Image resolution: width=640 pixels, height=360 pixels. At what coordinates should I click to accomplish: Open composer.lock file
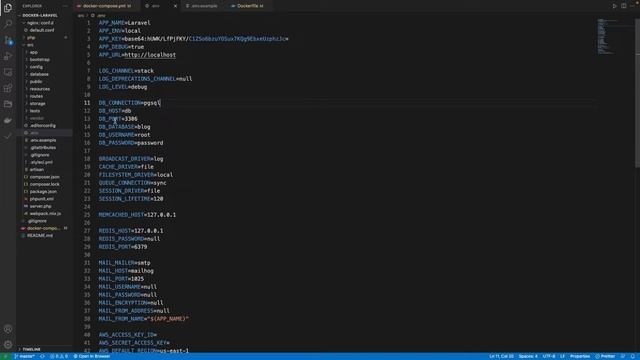coord(44,184)
